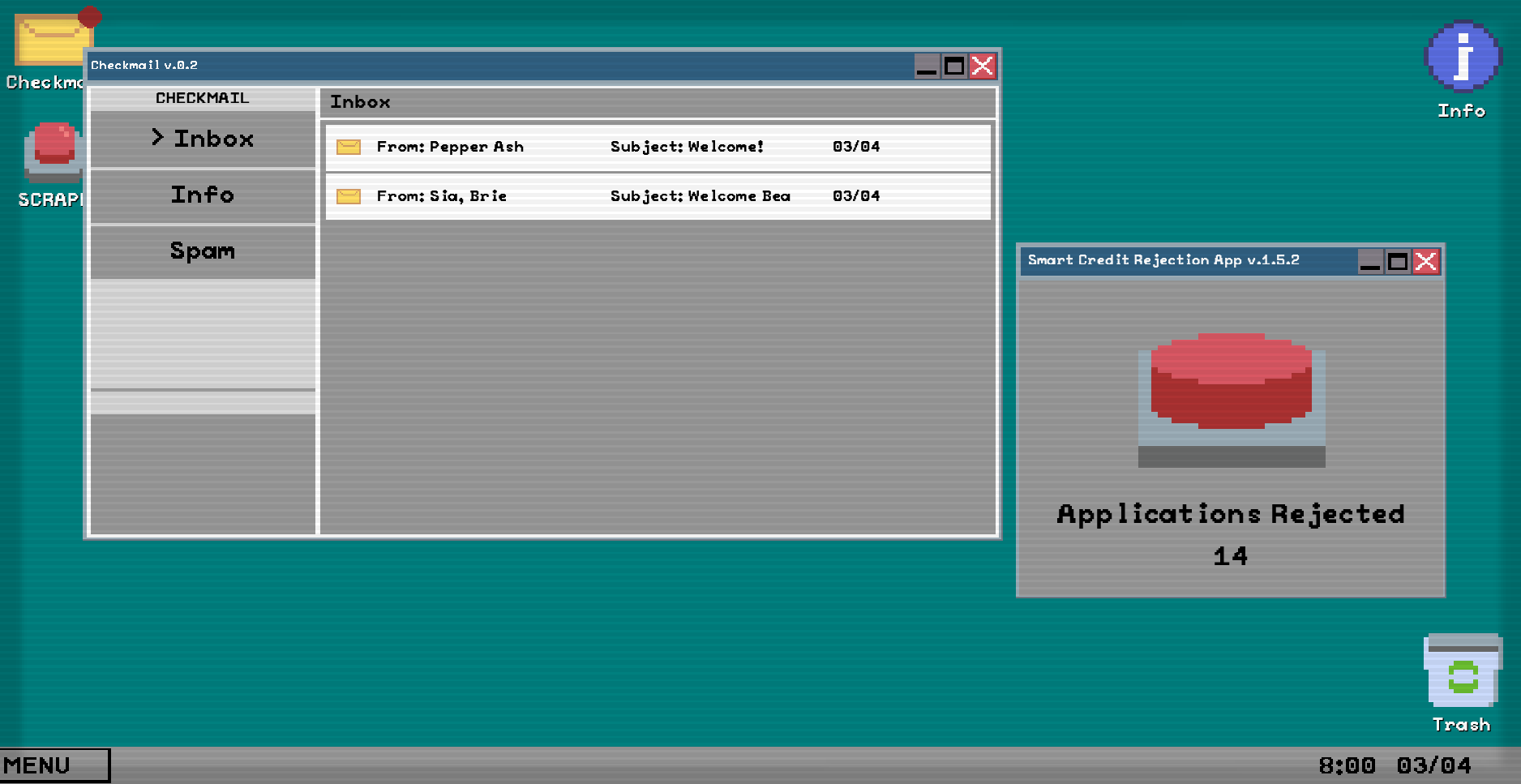The image size is (1521, 784).
Task: Click the taskbar clock showing 8:00
Action: (1347, 765)
